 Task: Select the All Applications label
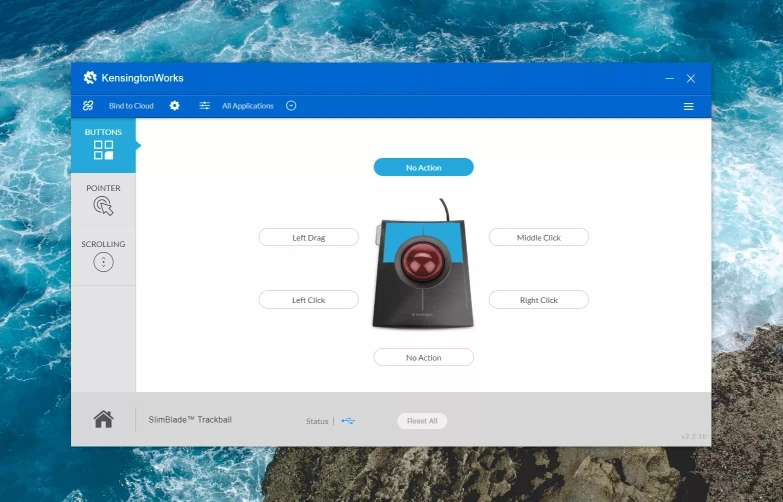point(248,105)
